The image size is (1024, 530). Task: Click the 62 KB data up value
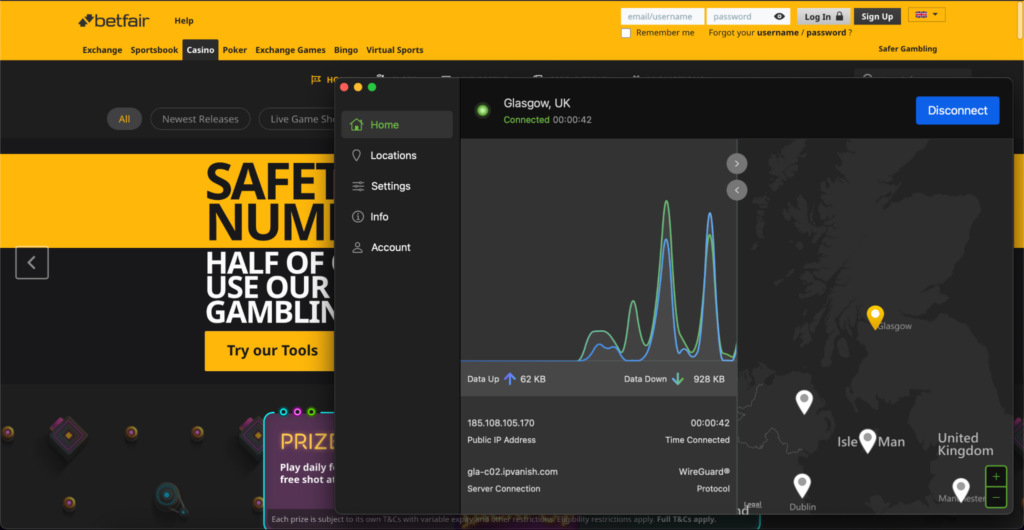533,379
